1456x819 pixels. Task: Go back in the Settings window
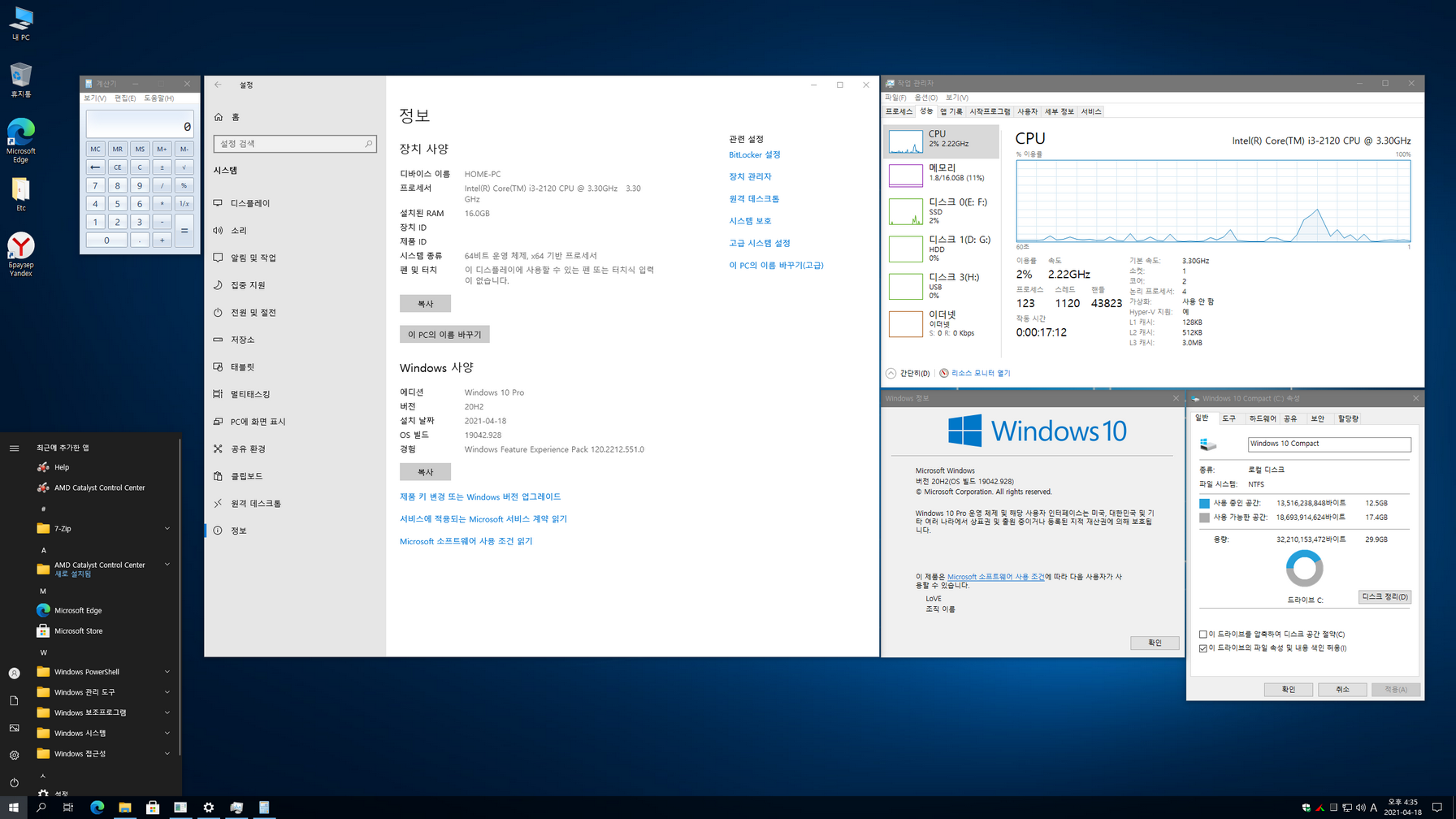point(218,84)
